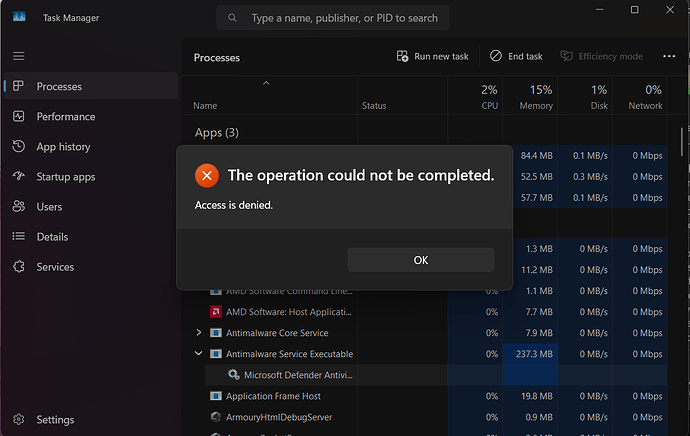Click End task in the toolbar

click(516, 57)
